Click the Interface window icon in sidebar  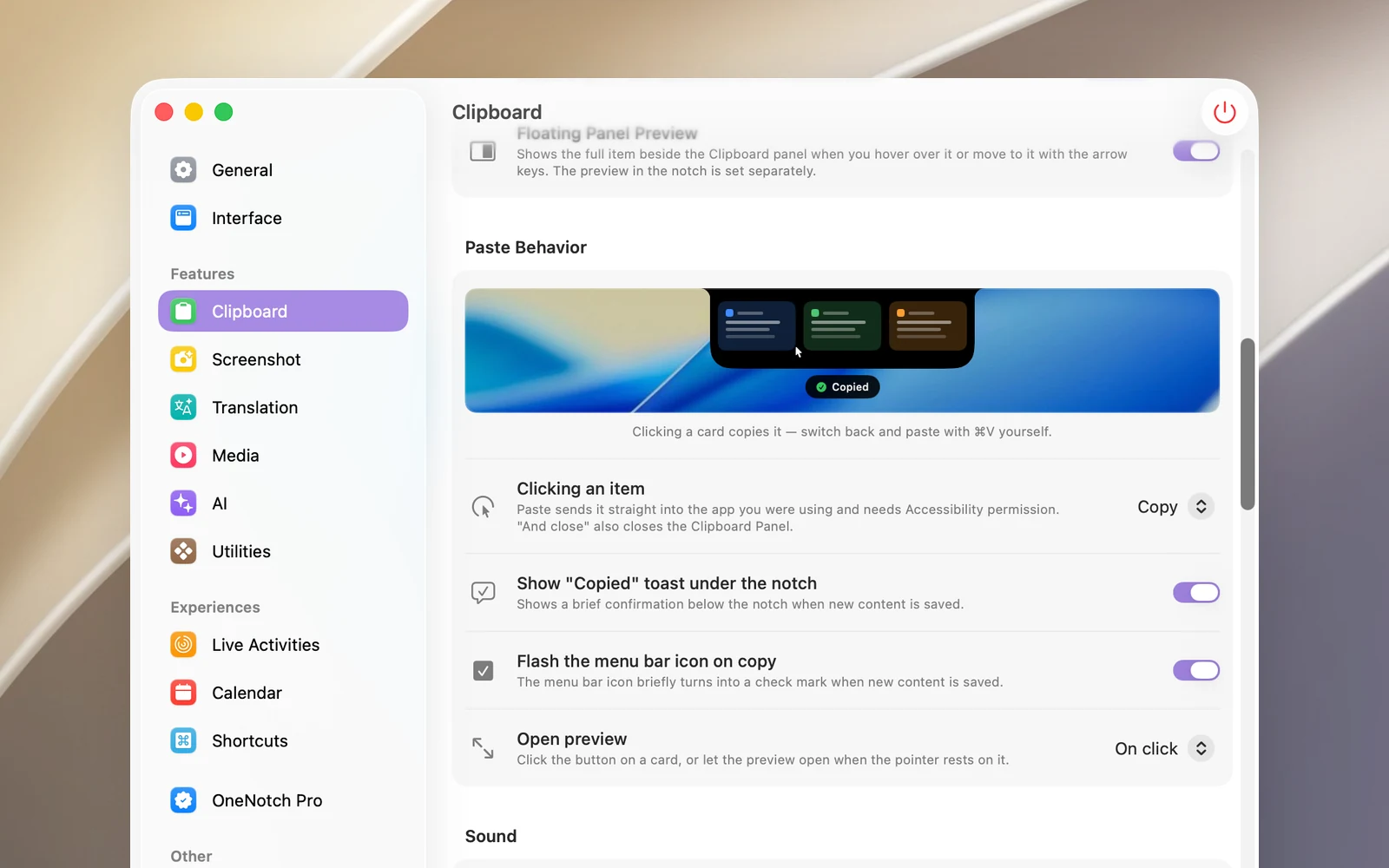point(183,218)
